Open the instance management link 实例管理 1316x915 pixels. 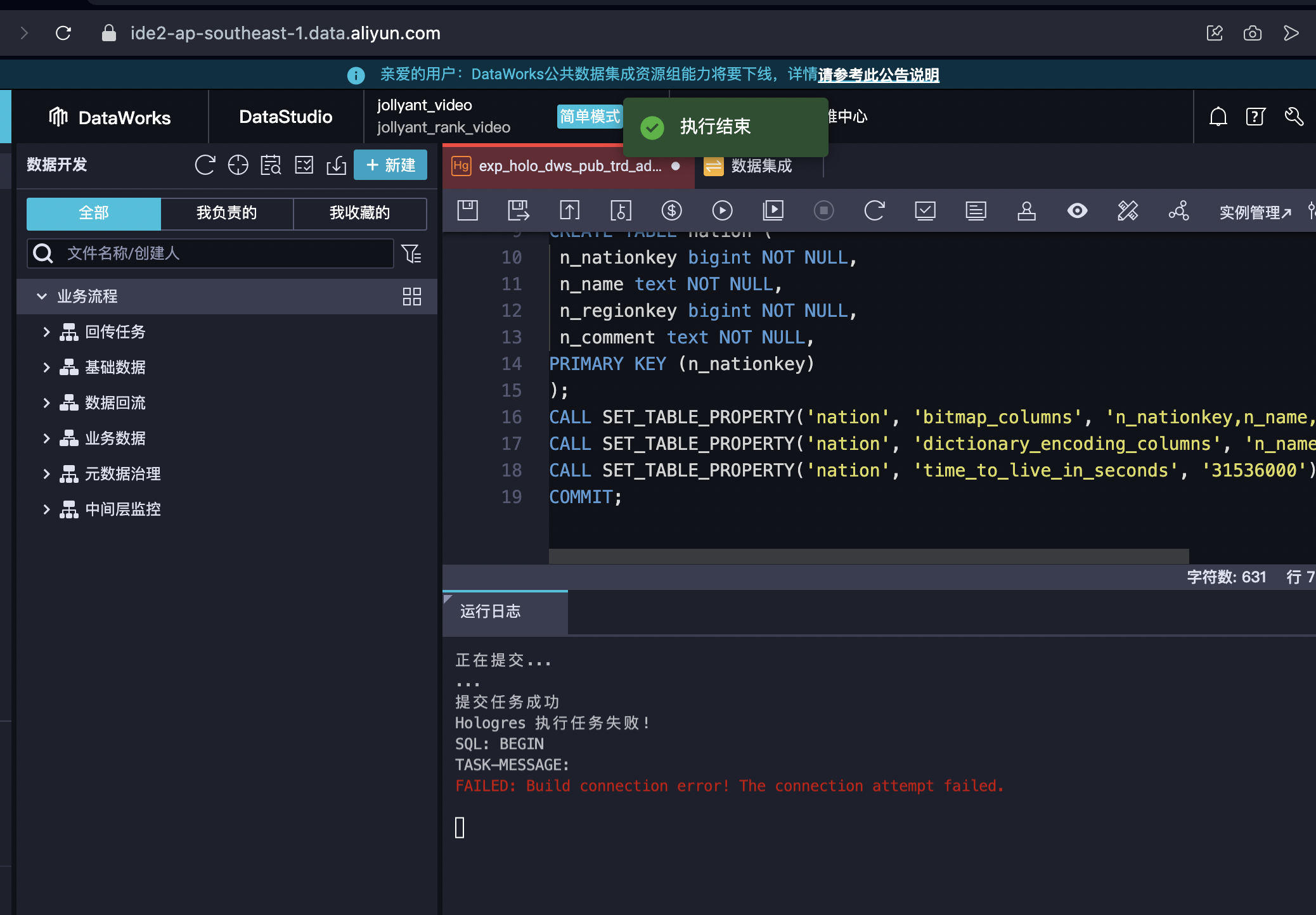pyautogui.click(x=1255, y=212)
